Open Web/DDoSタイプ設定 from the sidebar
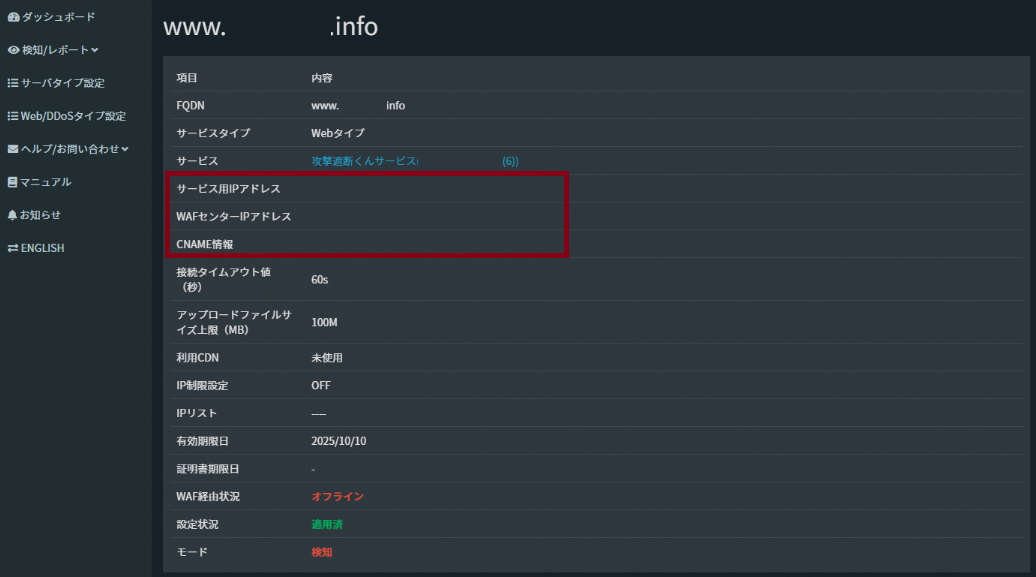 (x=74, y=116)
